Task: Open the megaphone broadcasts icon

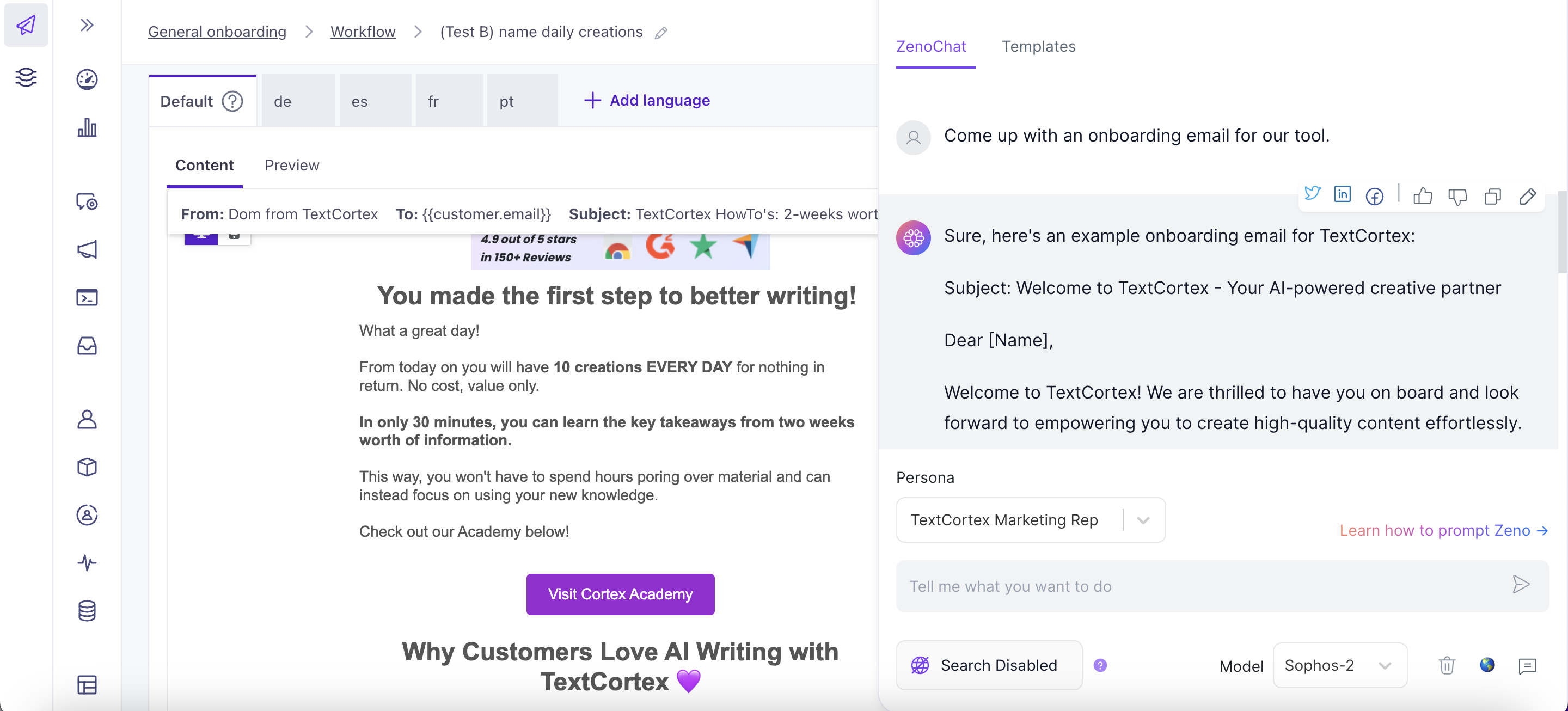Action: pos(87,249)
